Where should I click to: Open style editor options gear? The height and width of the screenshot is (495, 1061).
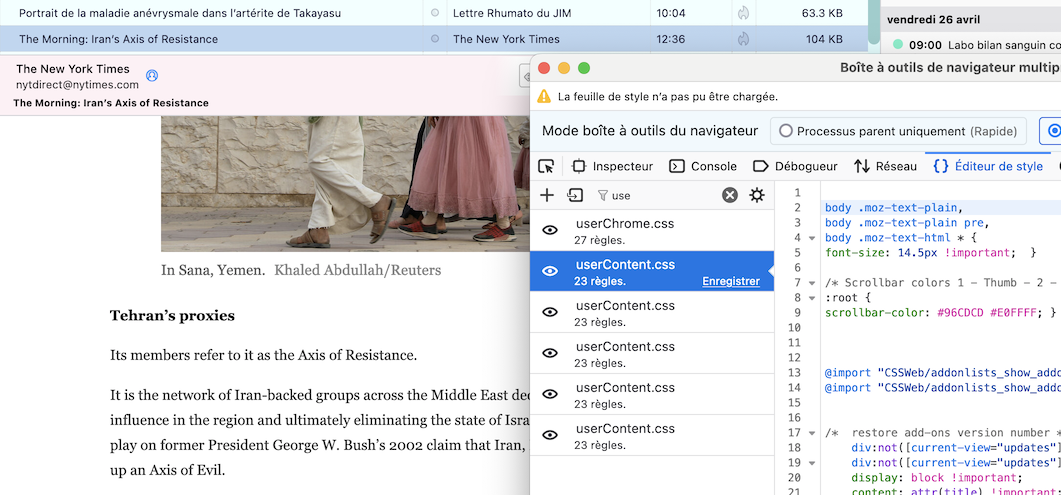tap(757, 195)
